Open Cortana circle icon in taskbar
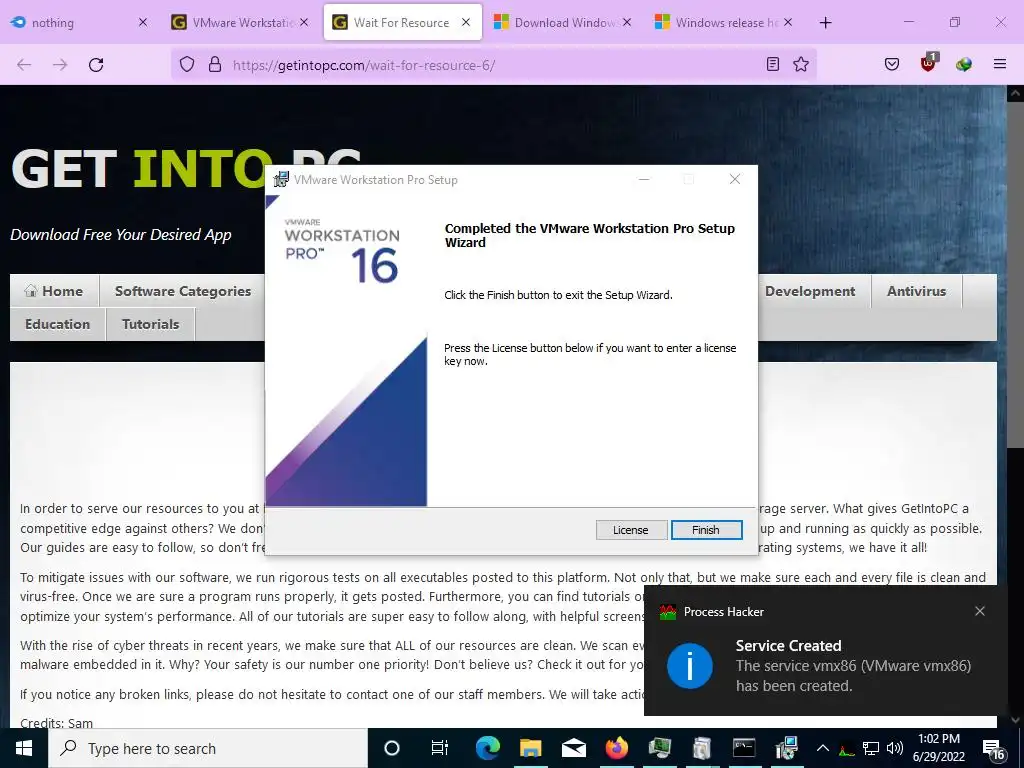The height and width of the screenshot is (768, 1024). (x=392, y=748)
